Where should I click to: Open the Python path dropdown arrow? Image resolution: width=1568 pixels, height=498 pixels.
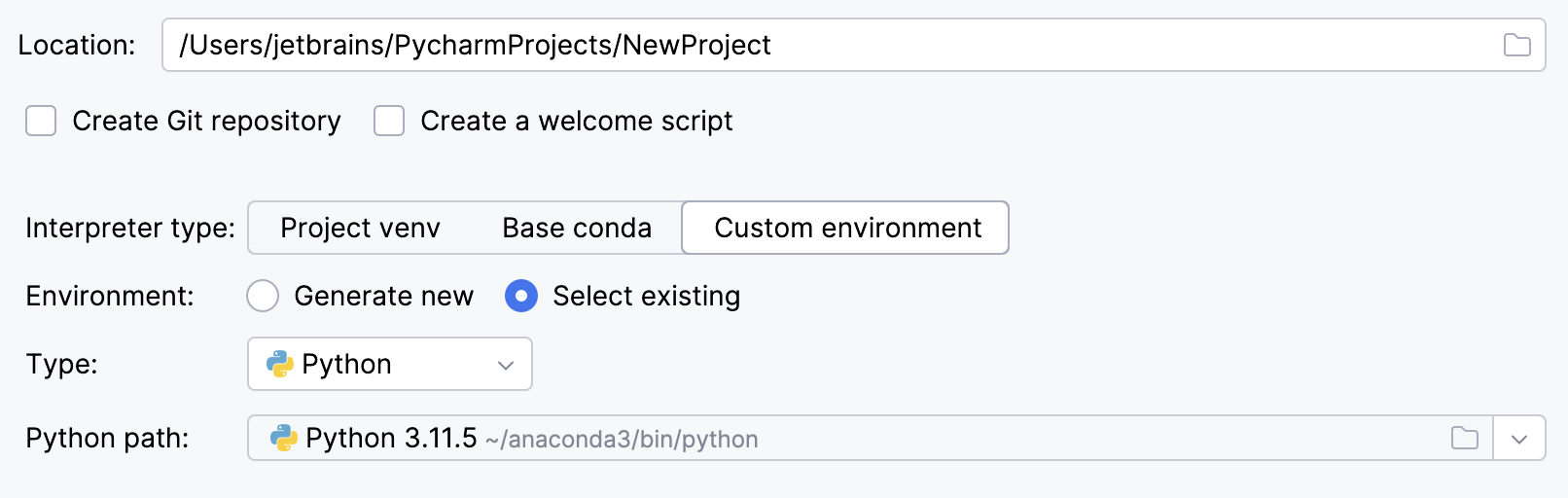tap(1519, 439)
